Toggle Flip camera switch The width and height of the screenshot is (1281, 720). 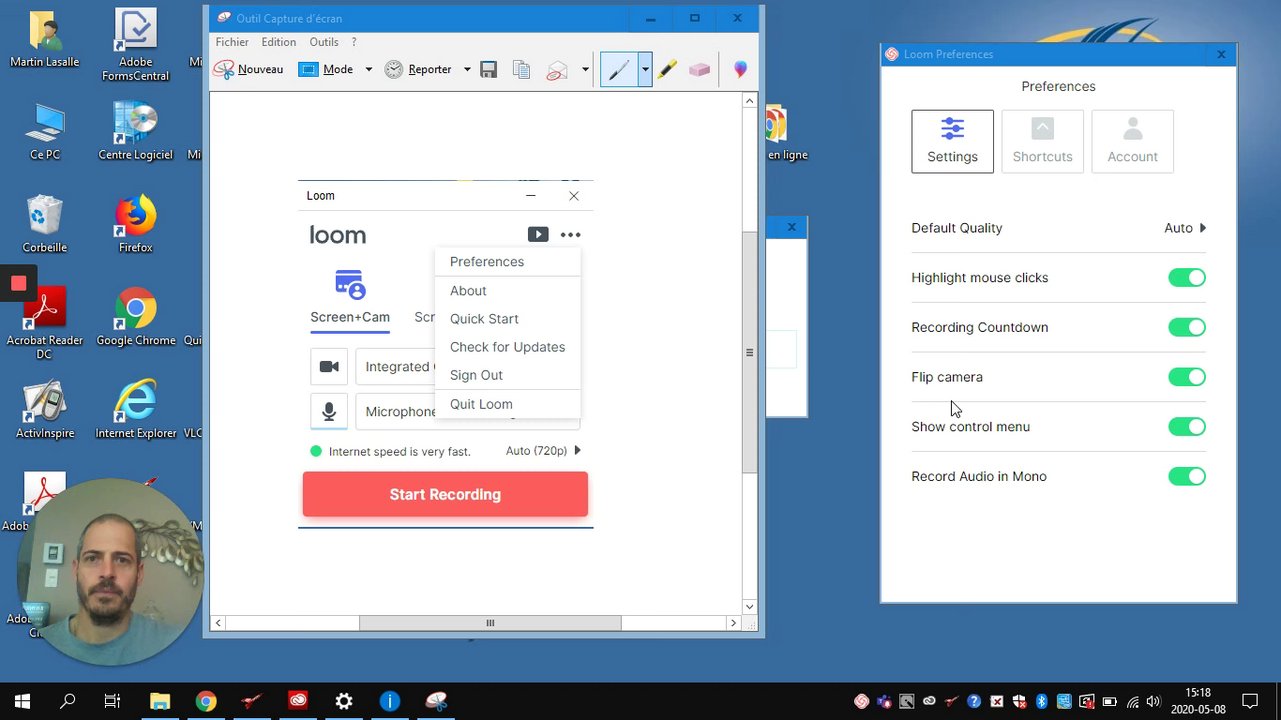coord(1187,377)
